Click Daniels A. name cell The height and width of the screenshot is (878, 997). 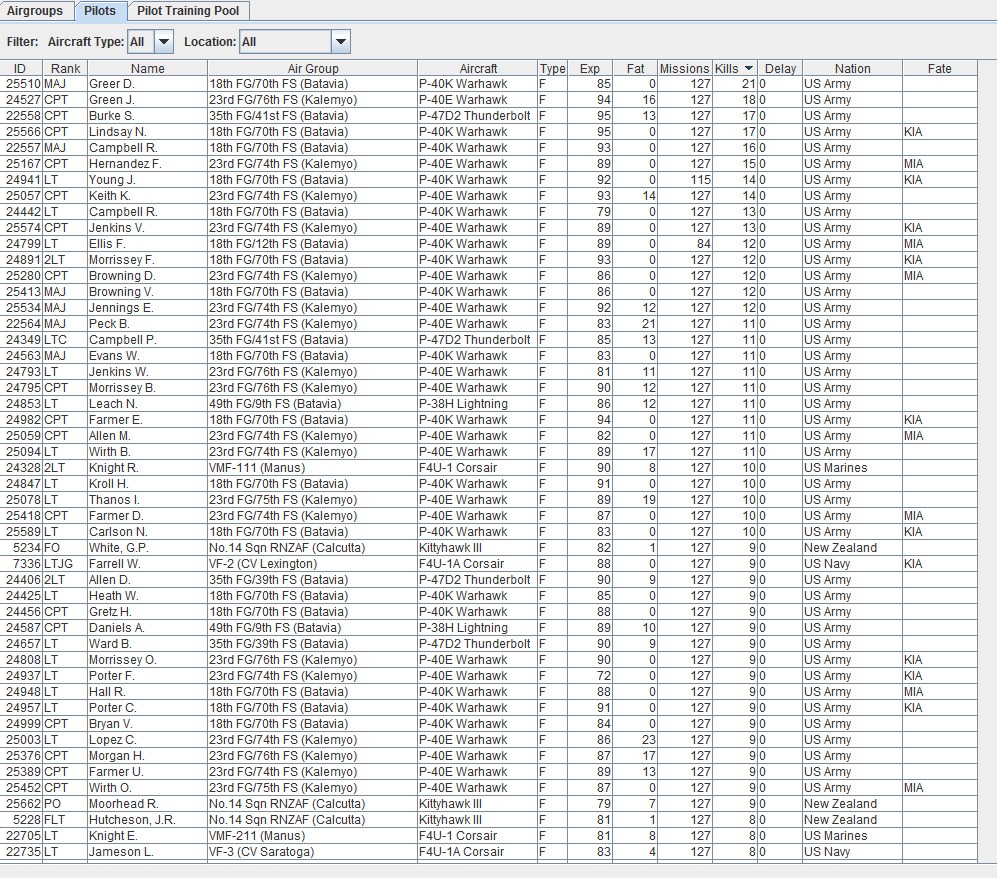pyautogui.click(x=148, y=628)
